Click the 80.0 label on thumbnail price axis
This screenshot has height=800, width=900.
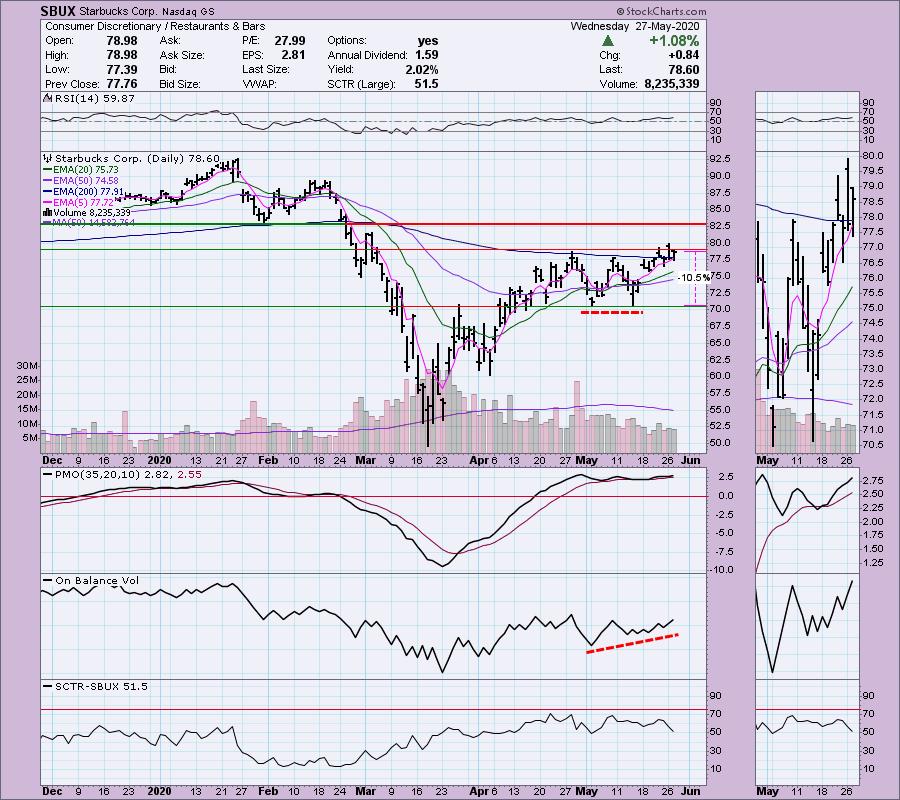click(x=871, y=156)
